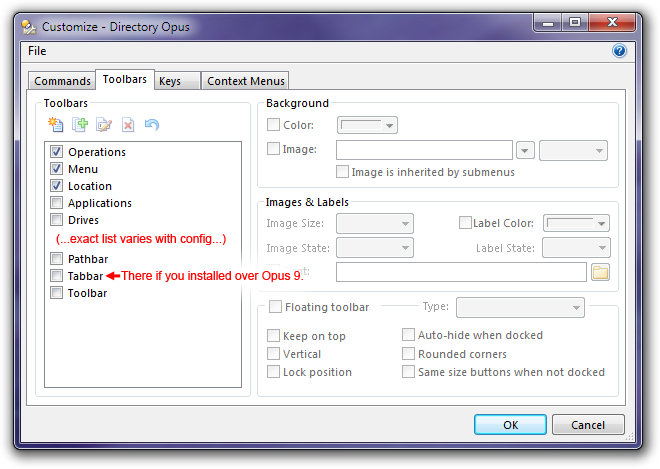Maximize the Customize window

[575, 22]
